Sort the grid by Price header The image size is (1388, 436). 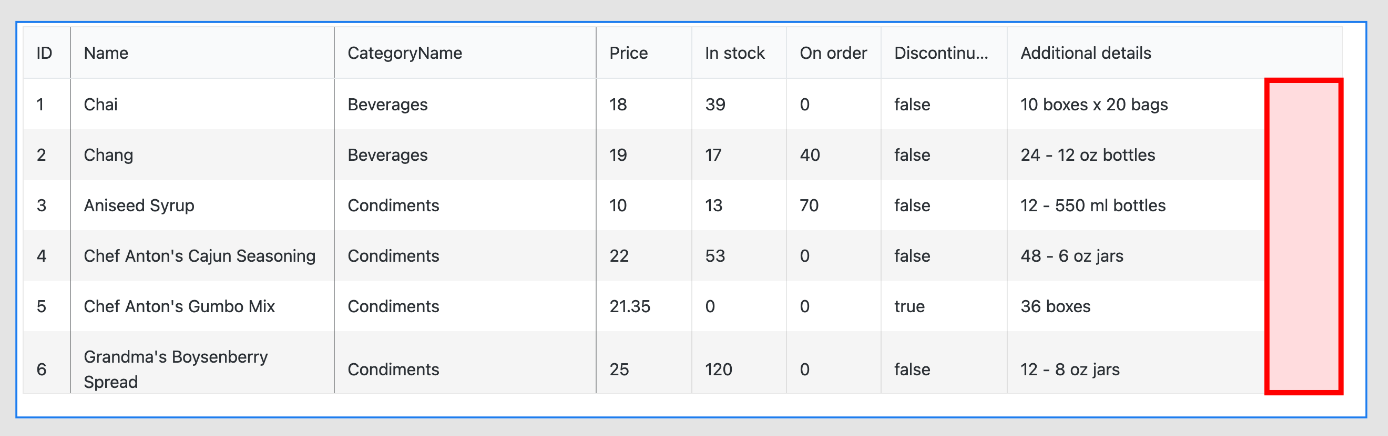click(628, 53)
